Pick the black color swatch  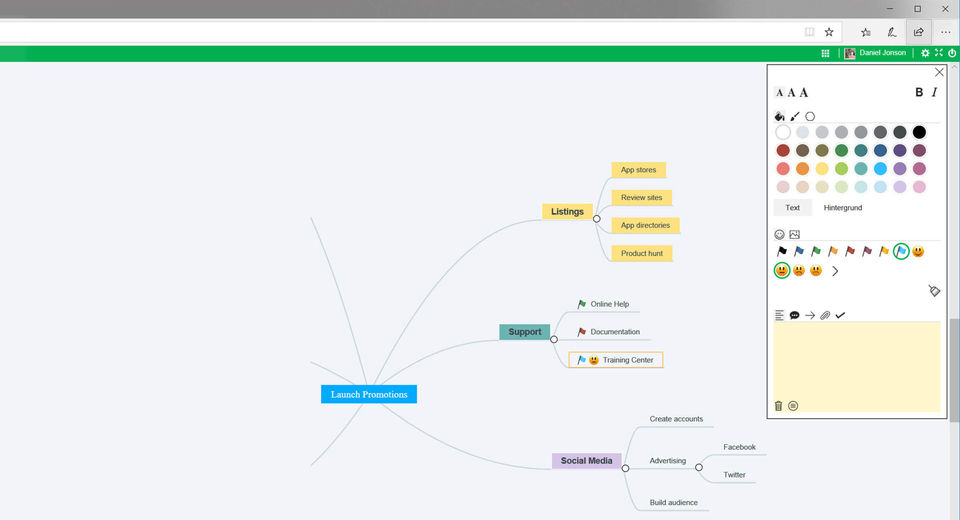[x=919, y=132]
